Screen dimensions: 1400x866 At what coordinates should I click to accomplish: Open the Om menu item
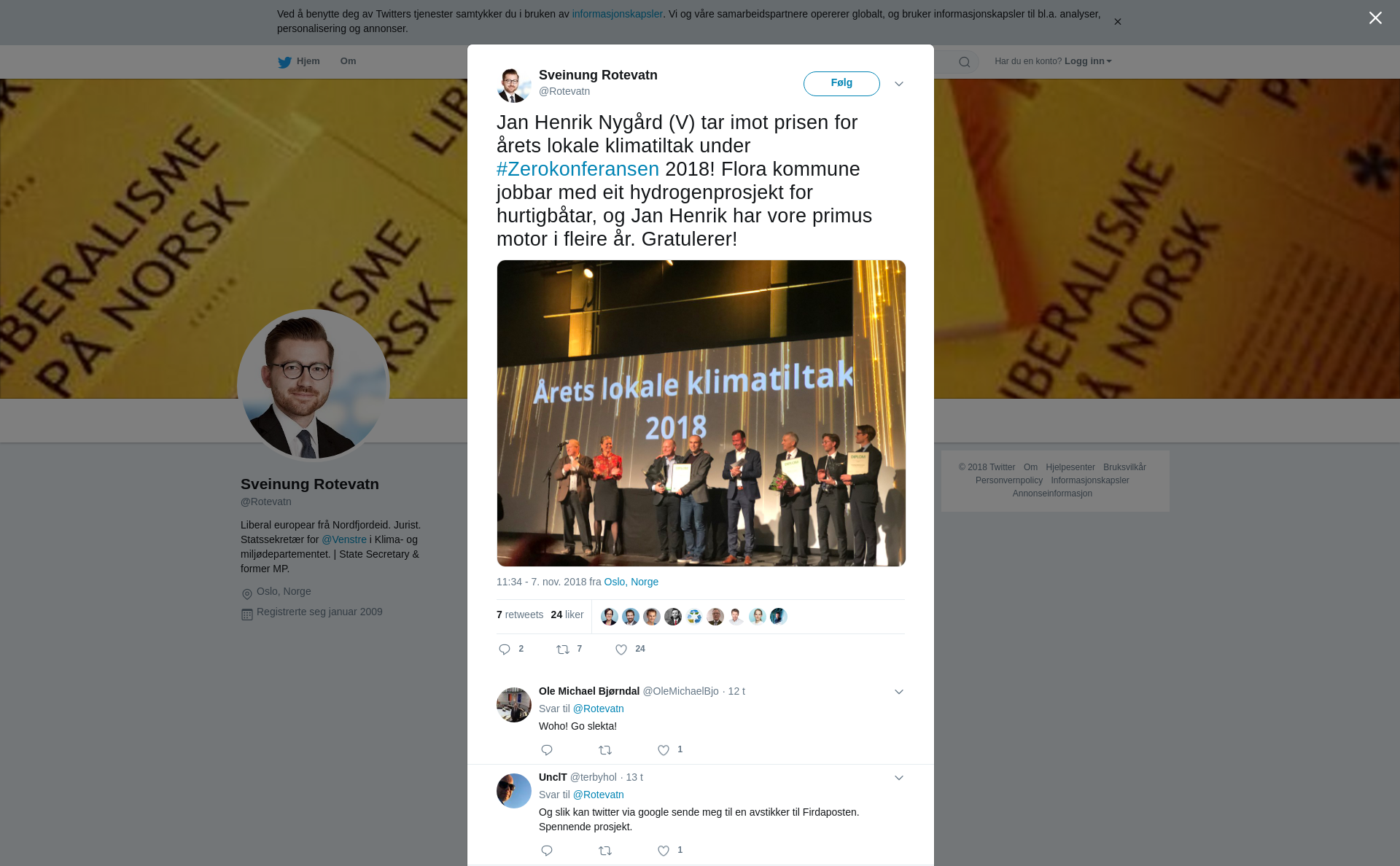(x=348, y=61)
